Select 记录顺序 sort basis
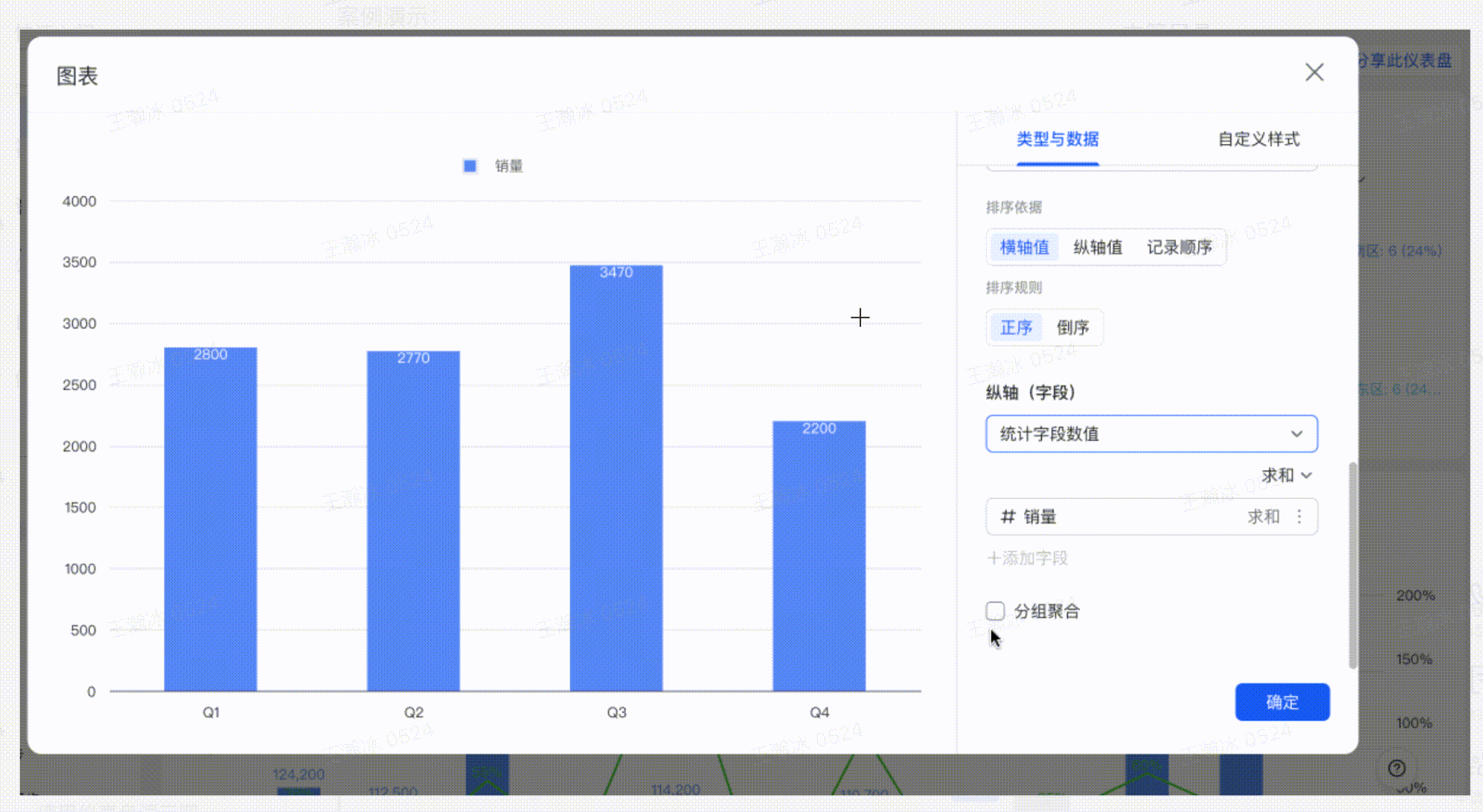The height and width of the screenshot is (812, 1483). click(x=1179, y=248)
